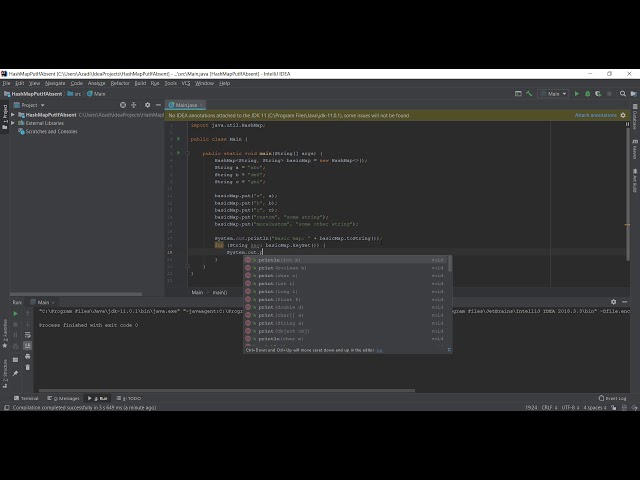The height and width of the screenshot is (480, 640).
Task: Close the Main tab in the Run panel
Action: (53, 302)
